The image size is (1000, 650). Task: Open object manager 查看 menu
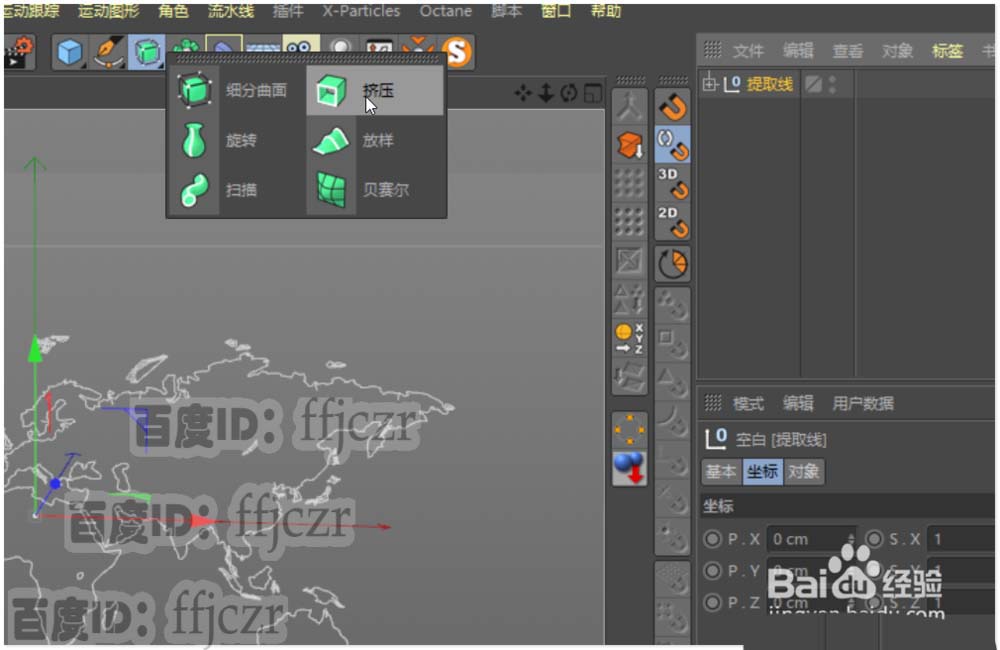(x=848, y=51)
